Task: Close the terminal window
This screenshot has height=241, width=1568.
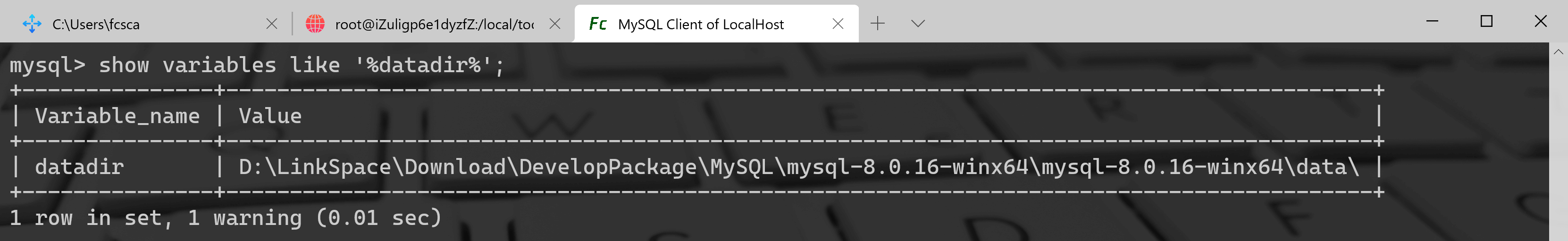Action: pos(1541,21)
